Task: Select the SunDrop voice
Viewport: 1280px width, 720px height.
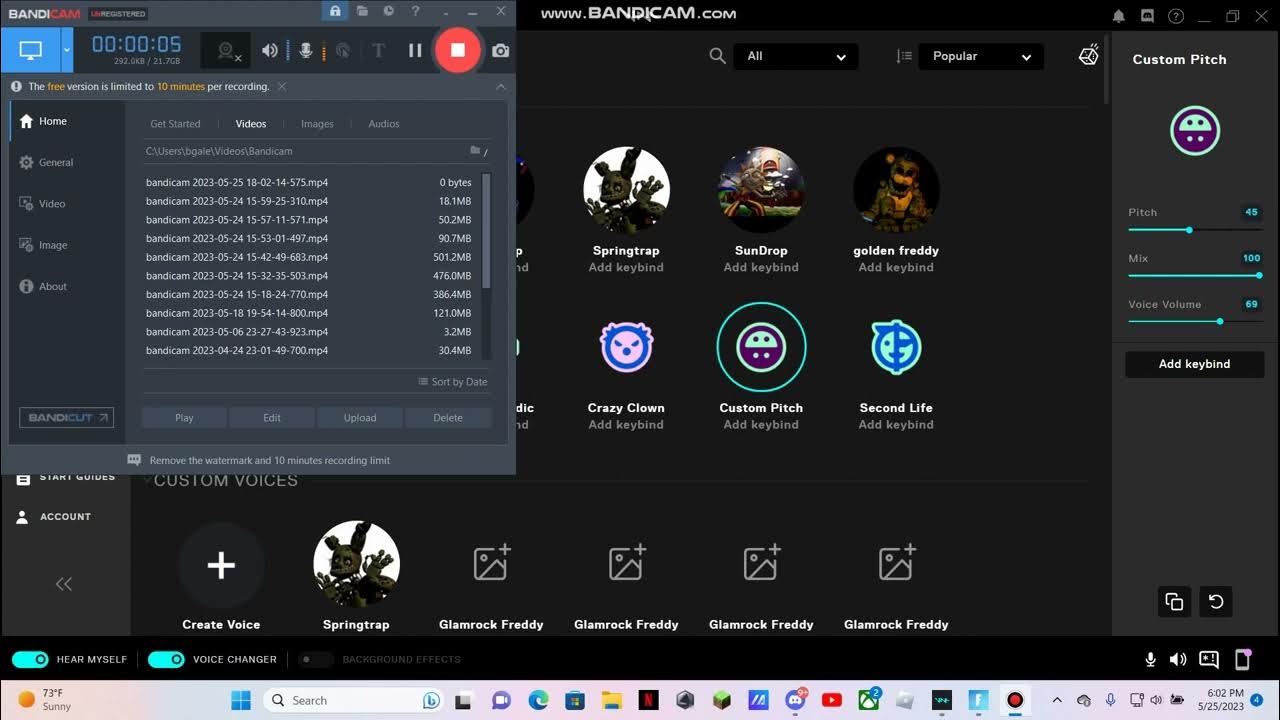Action: [761, 190]
